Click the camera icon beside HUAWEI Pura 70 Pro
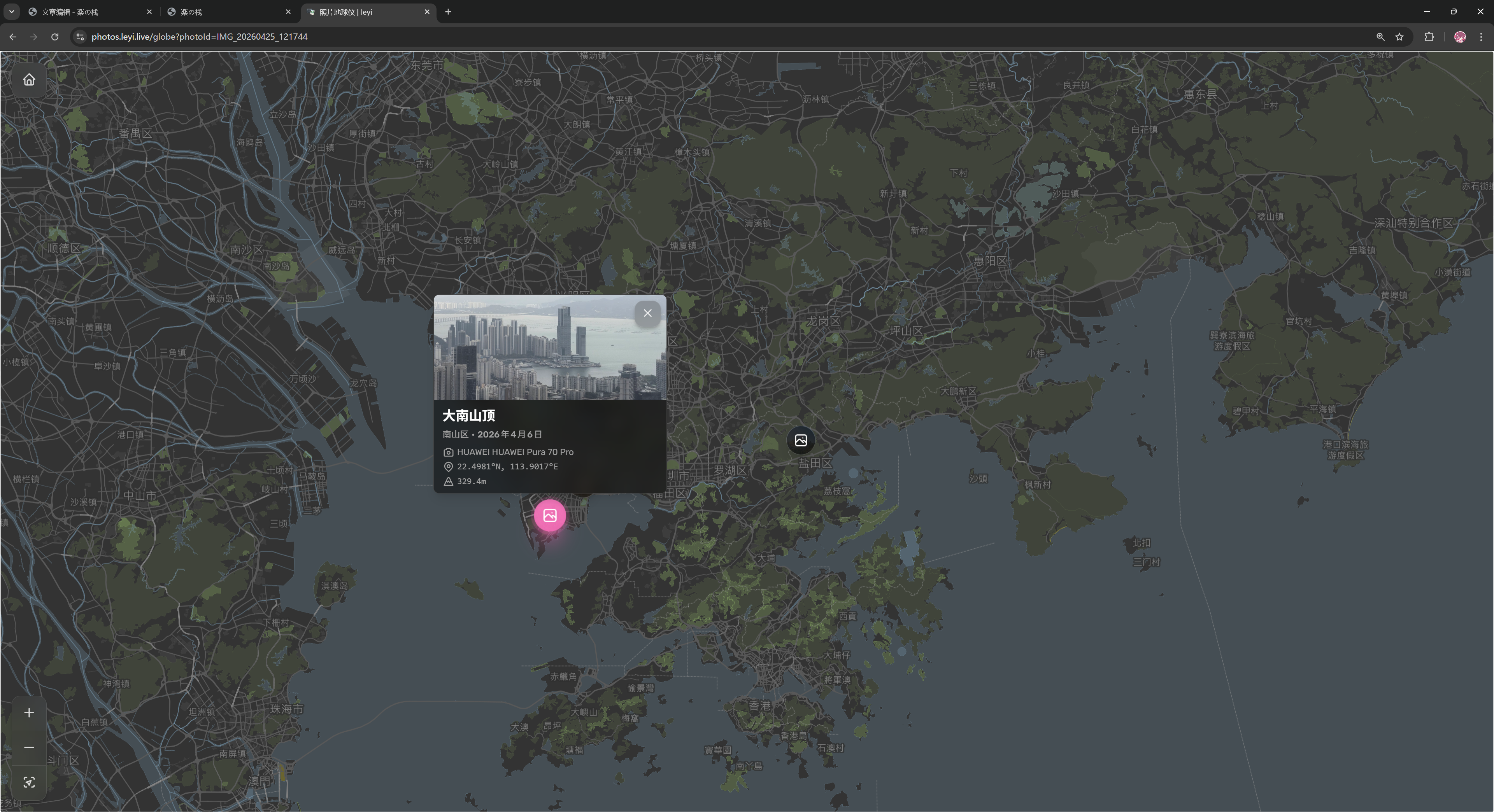 click(448, 452)
